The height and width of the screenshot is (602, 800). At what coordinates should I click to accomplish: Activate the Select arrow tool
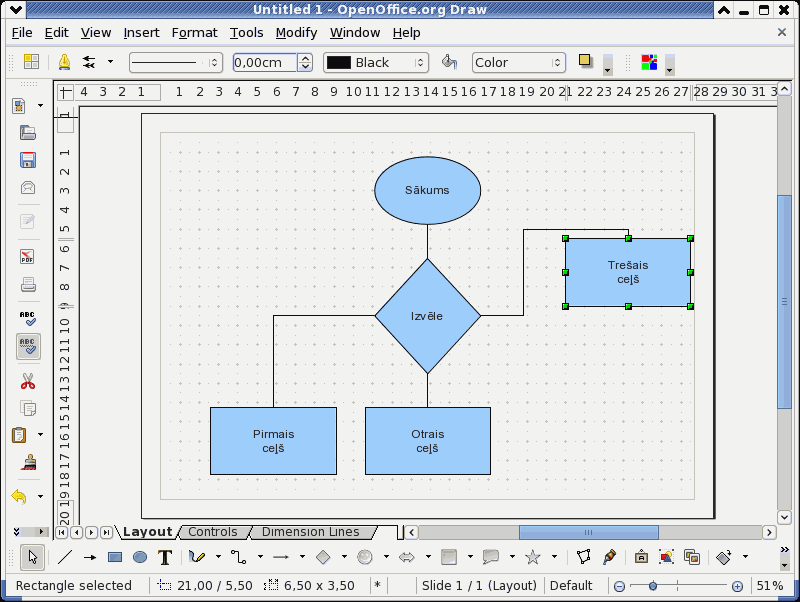[x=32, y=557]
